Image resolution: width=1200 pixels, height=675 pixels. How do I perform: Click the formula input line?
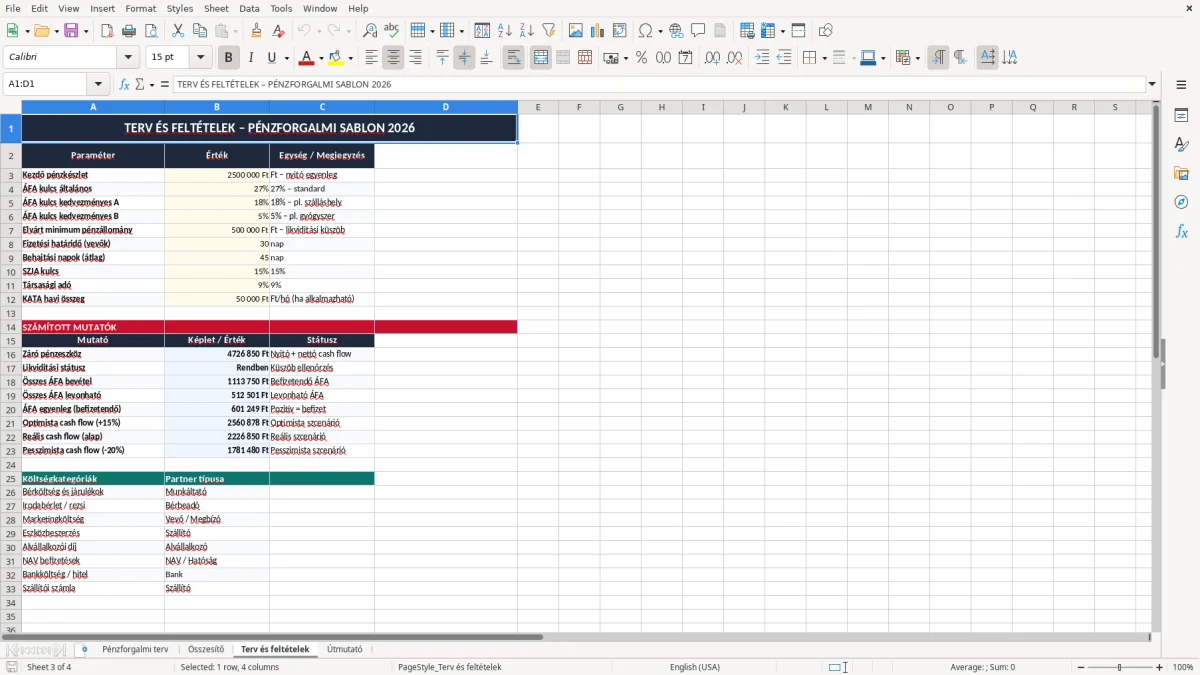[x=659, y=84]
